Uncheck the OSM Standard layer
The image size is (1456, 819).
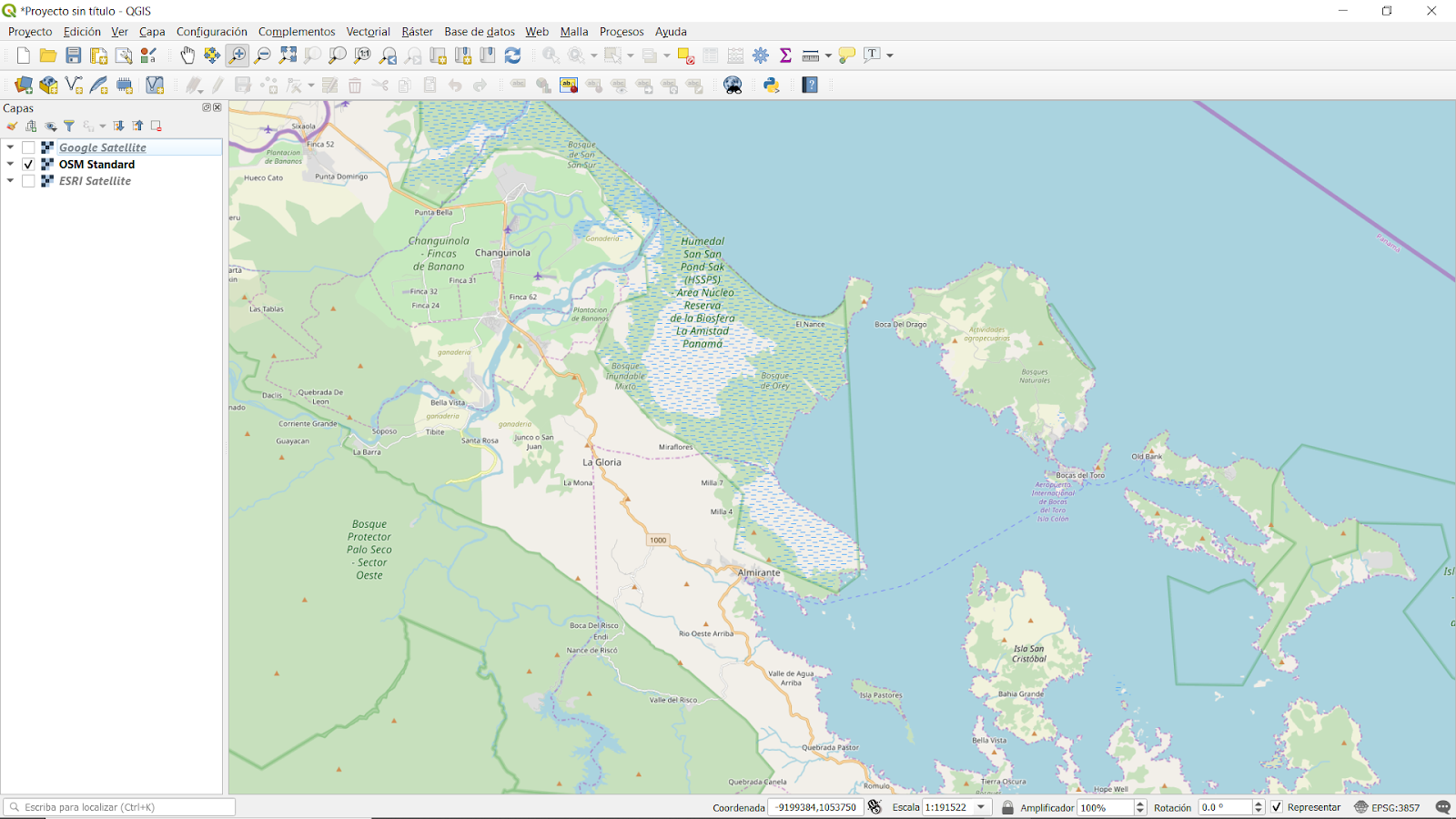pos(28,164)
